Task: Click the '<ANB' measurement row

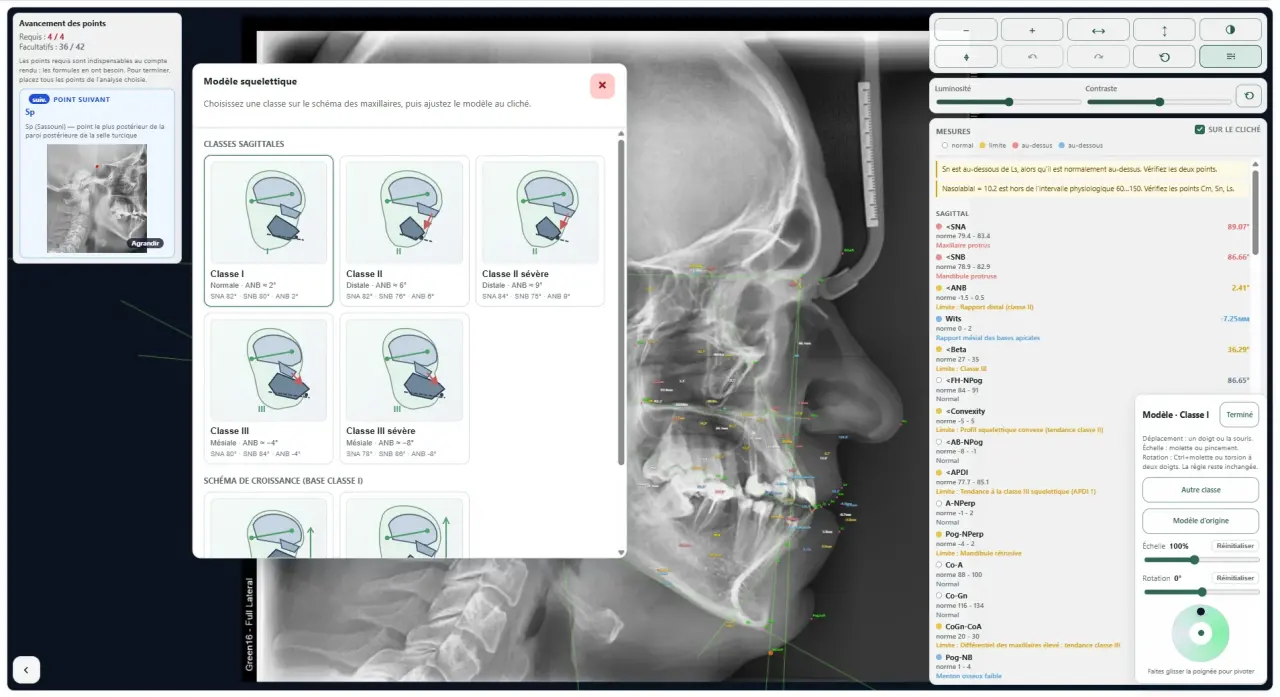Action: [x=1093, y=297]
